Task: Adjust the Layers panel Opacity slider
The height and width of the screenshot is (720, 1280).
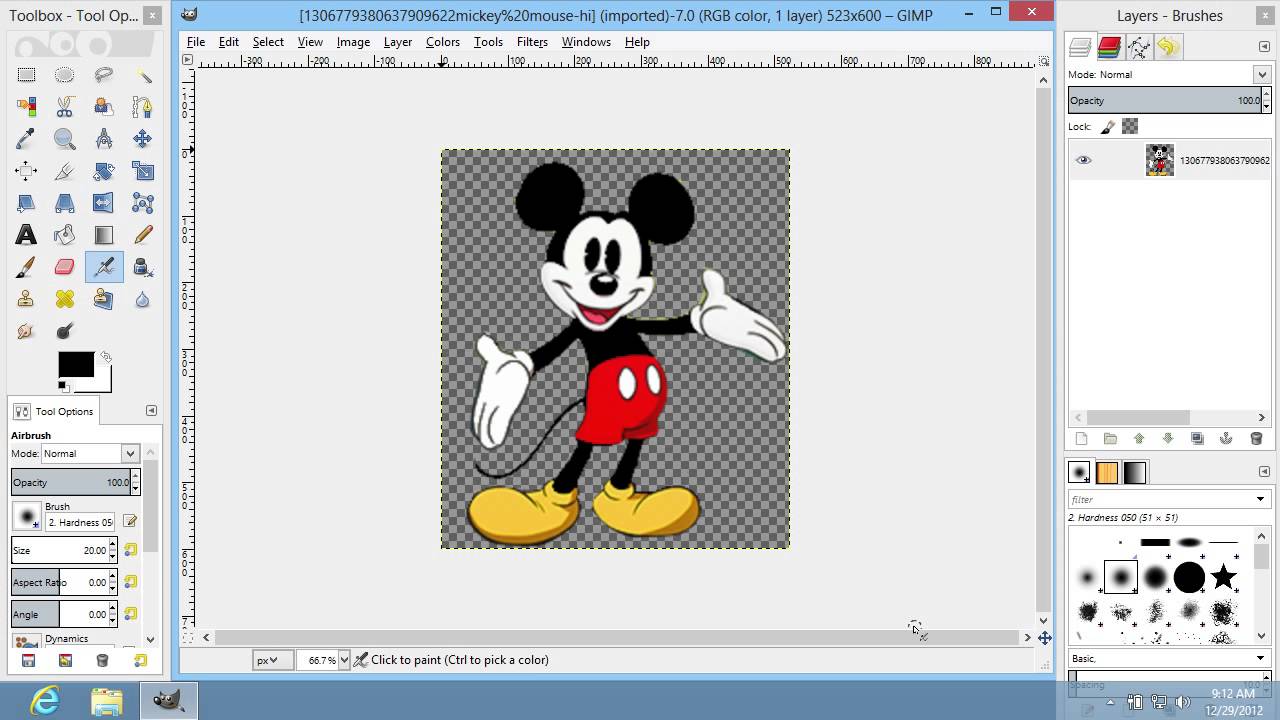Action: click(x=1165, y=100)
